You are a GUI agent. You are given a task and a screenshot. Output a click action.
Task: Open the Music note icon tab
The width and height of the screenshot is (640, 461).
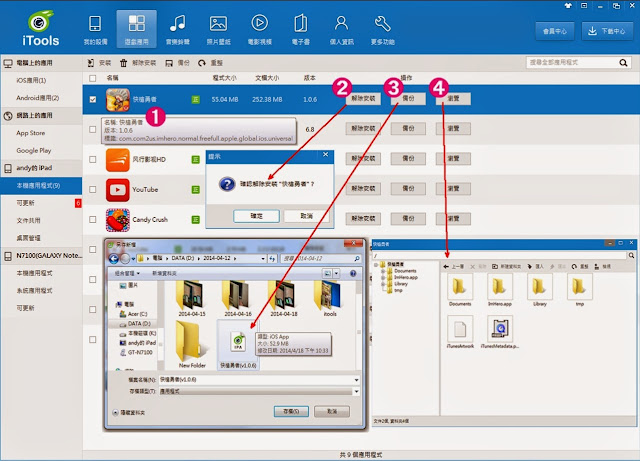point(178,29)
